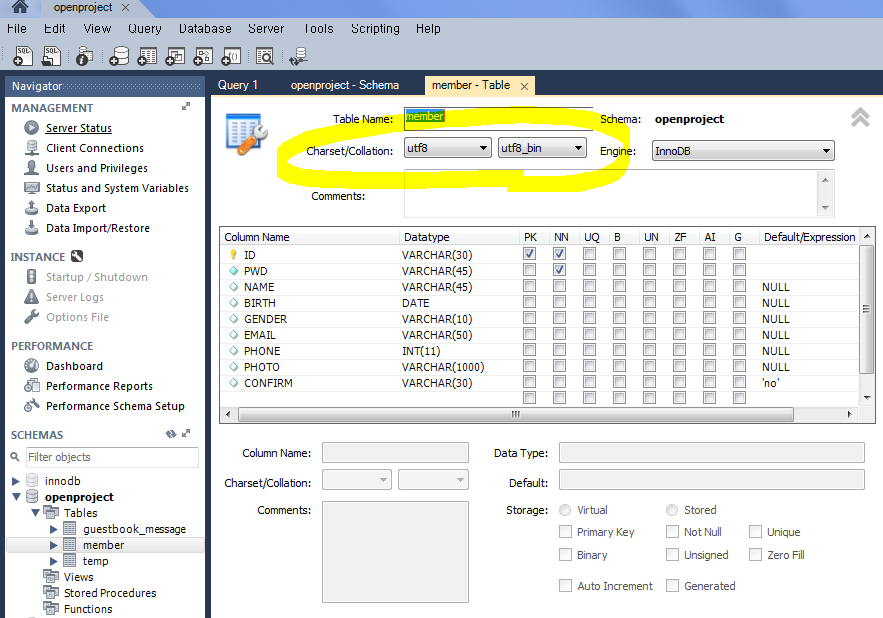Open the utf8_bin collation dropdown
The width and height of the screenshot is (883, 618).
(542, 148)
